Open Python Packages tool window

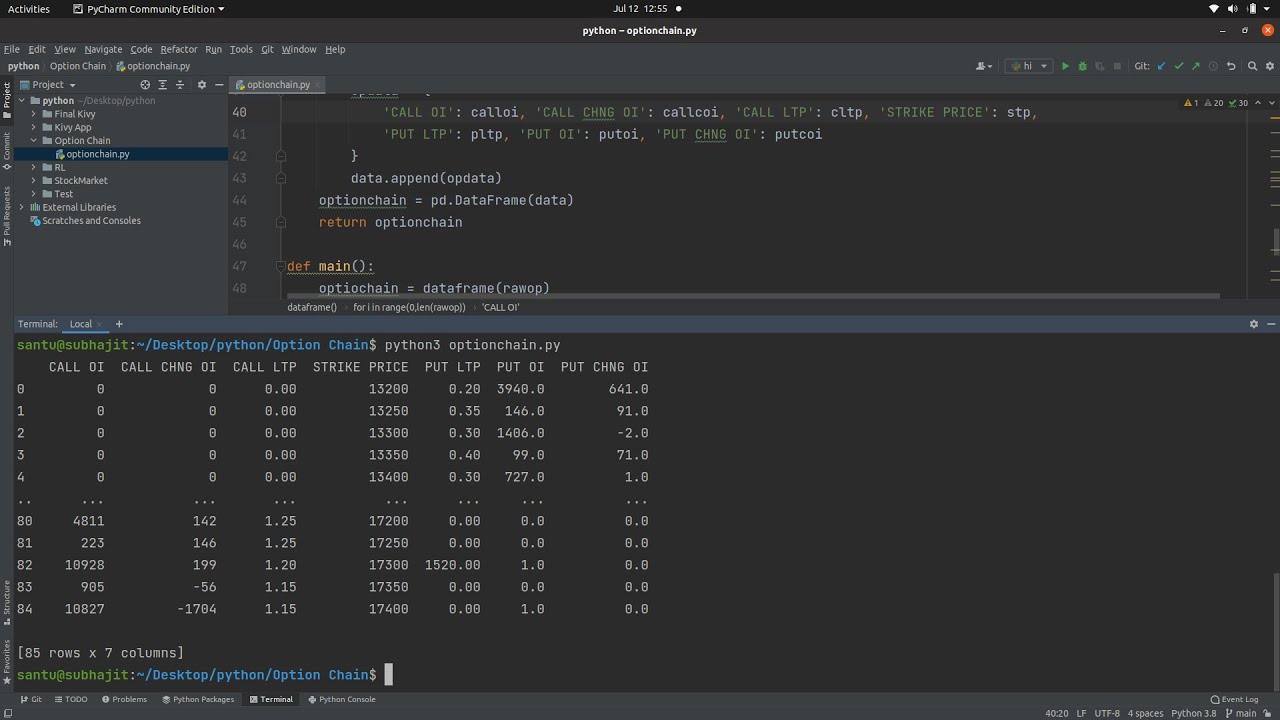[x=197, y=699]
